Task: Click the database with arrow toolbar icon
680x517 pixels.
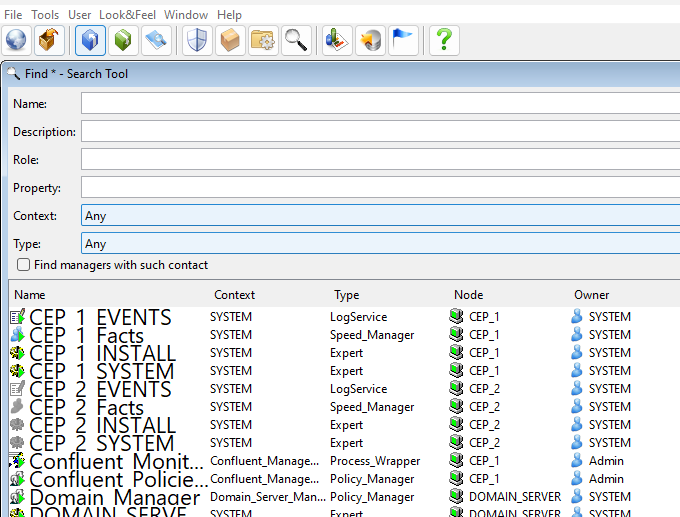Action: [370, 40]
